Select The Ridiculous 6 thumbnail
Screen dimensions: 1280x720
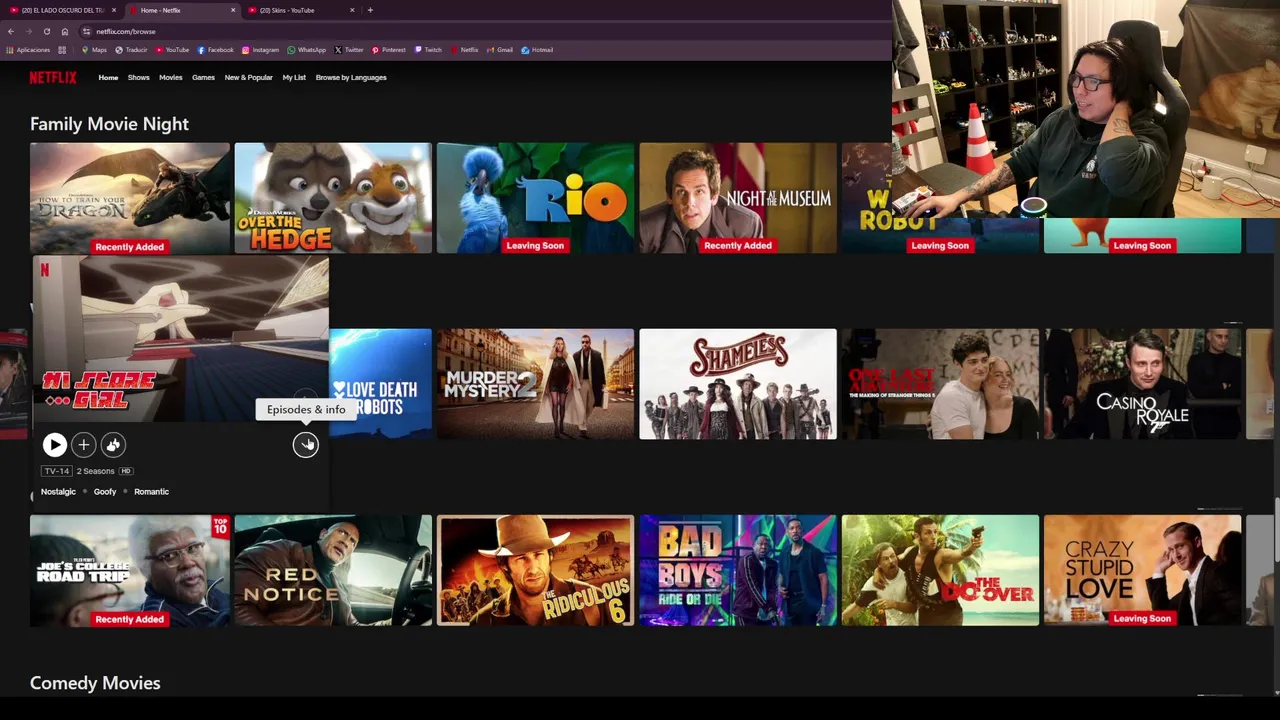point(535,571)
